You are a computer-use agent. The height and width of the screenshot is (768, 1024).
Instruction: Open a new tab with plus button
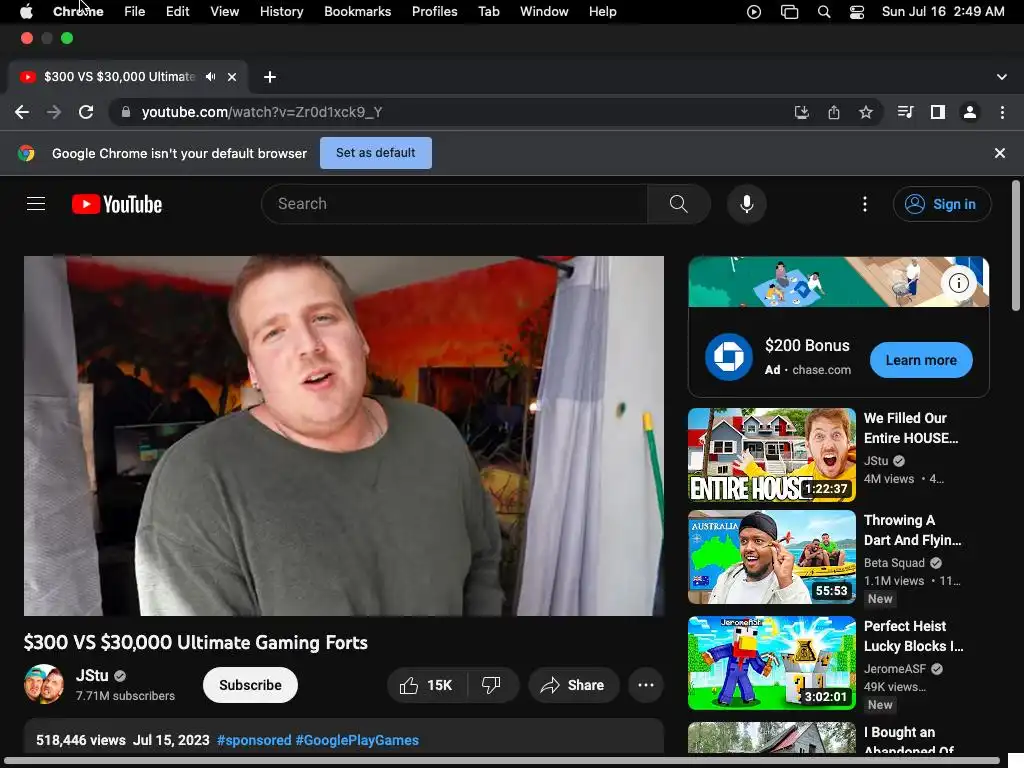coord(270,77)
